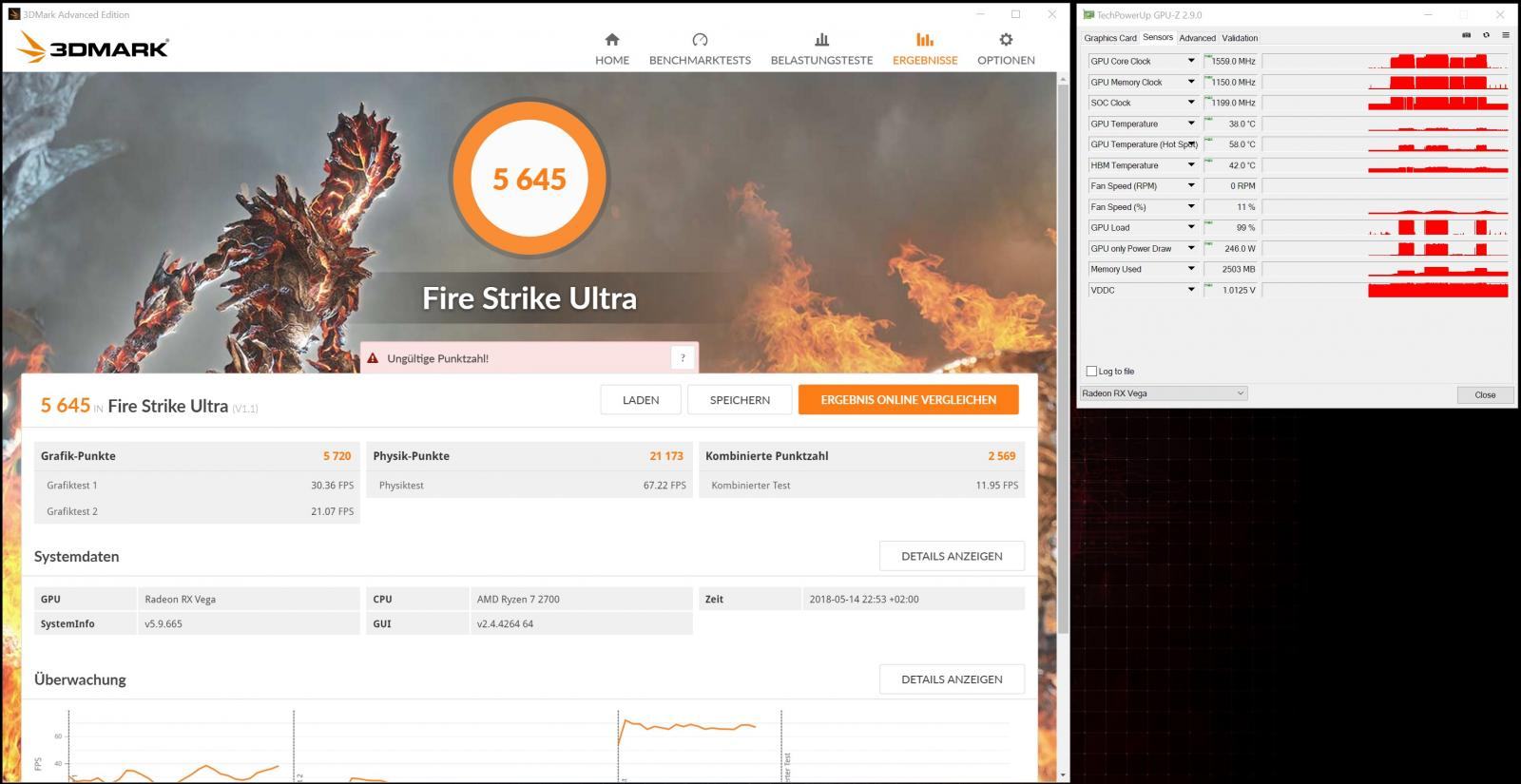Screen dimensions: 1521x784
Task: Click the SPEICHERN button
Action: point(740,400)
